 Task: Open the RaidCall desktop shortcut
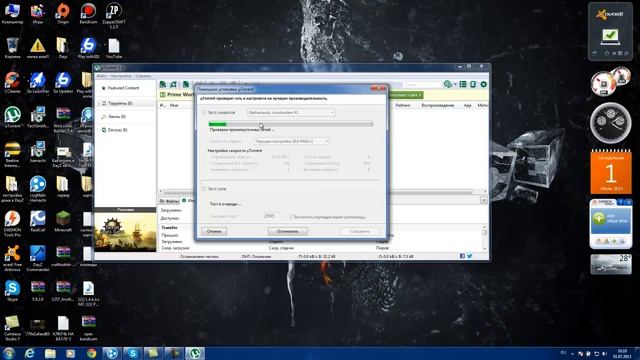pos(38,222)
